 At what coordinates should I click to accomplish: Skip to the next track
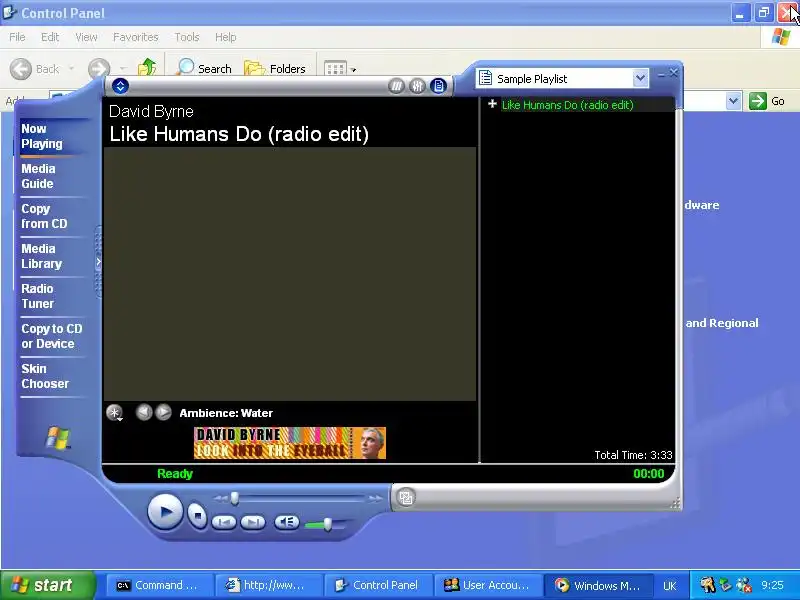point(253,522)
